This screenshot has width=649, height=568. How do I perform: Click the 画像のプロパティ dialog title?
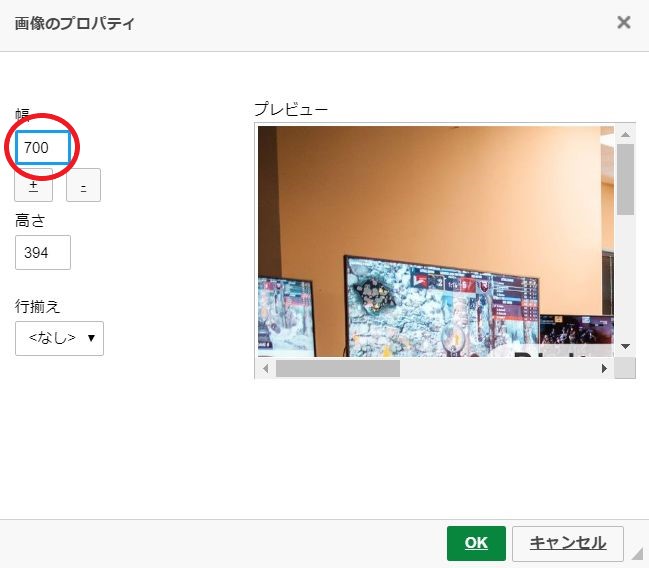(x=75, y=23)
